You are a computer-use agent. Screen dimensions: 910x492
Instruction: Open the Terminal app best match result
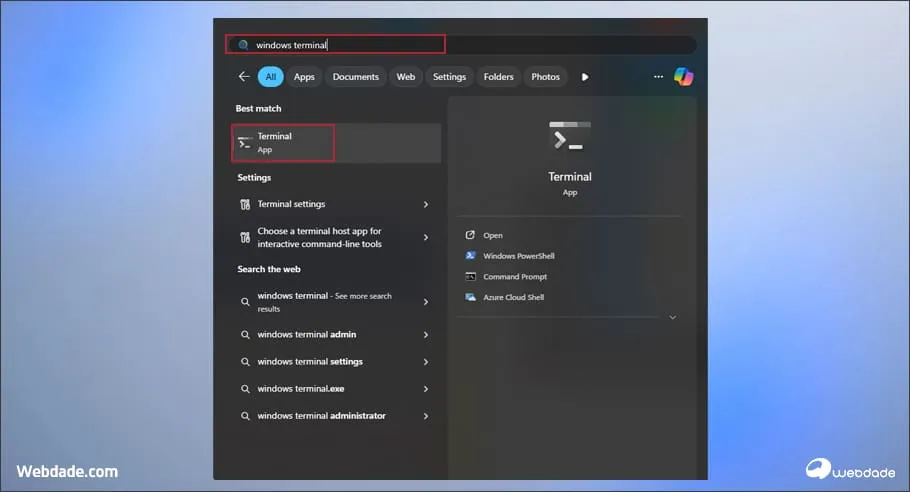(x=284, y=143)
